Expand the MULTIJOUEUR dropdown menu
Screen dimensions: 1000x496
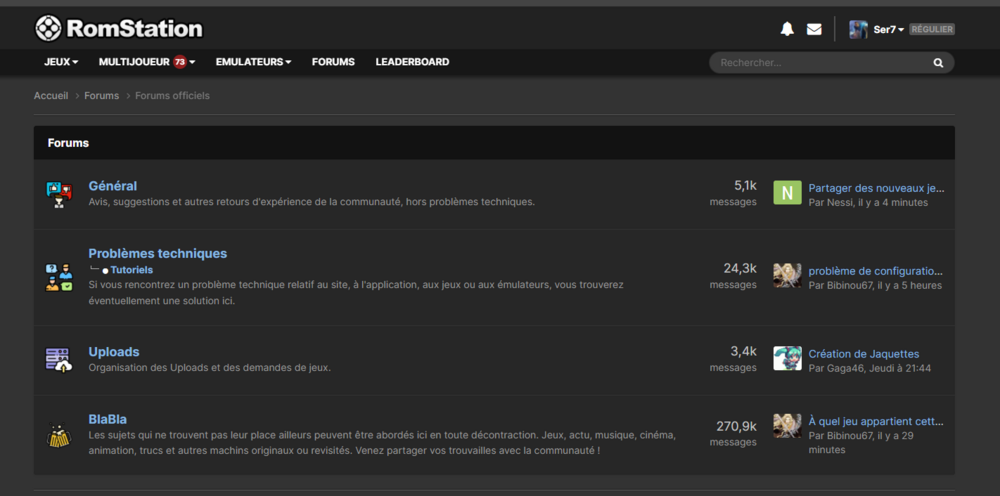tap(146, 62)
